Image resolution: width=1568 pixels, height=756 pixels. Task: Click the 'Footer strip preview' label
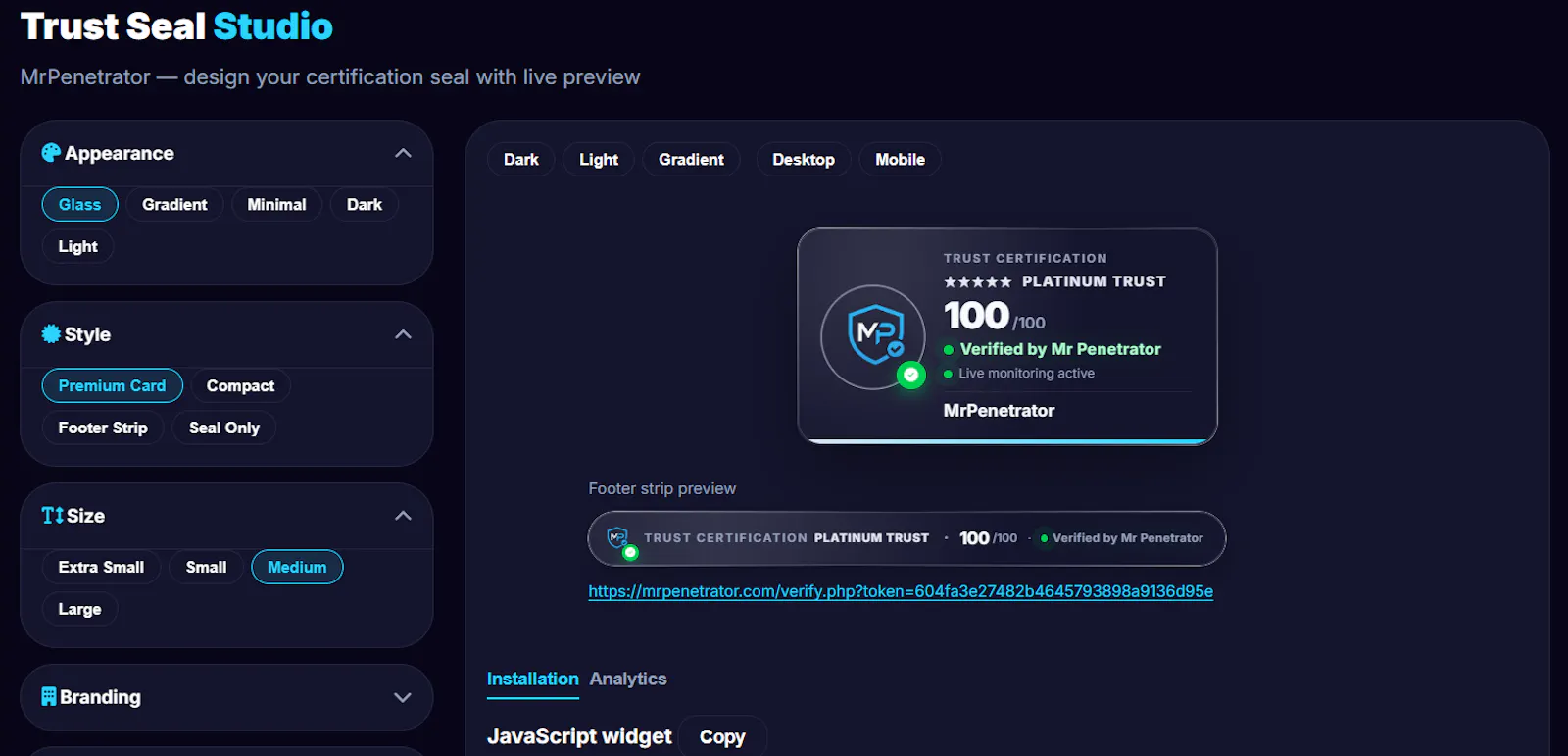(x=661, y=488)
